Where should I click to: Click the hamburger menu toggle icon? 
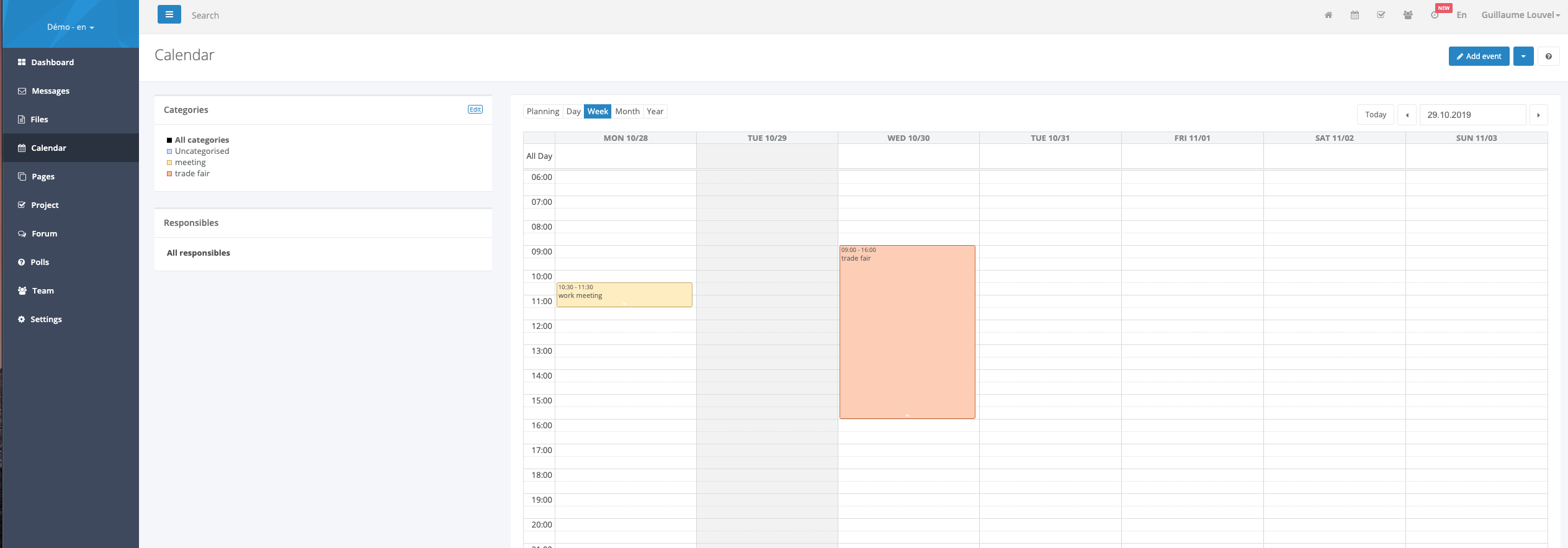[169, 14]
